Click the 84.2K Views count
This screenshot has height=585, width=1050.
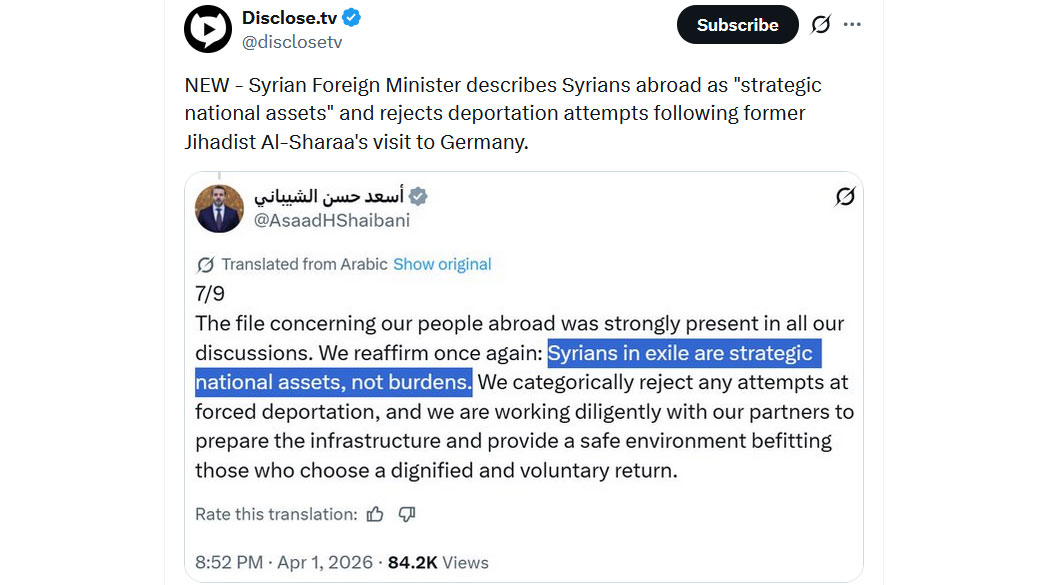(438, 562)
